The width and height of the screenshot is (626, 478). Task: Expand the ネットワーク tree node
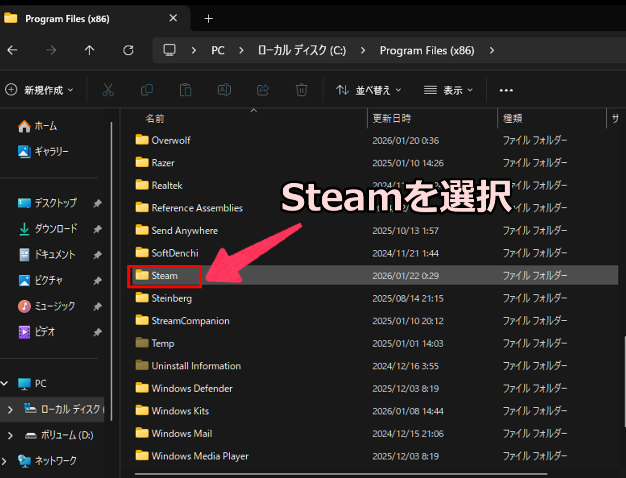(10, 461)
